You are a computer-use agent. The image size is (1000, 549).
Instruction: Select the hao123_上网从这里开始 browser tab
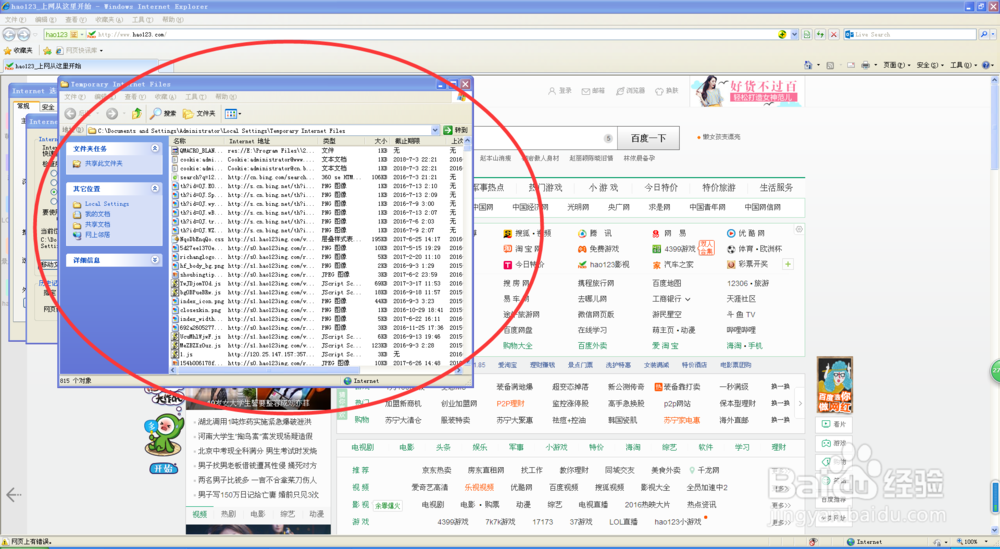coord(80,66)
